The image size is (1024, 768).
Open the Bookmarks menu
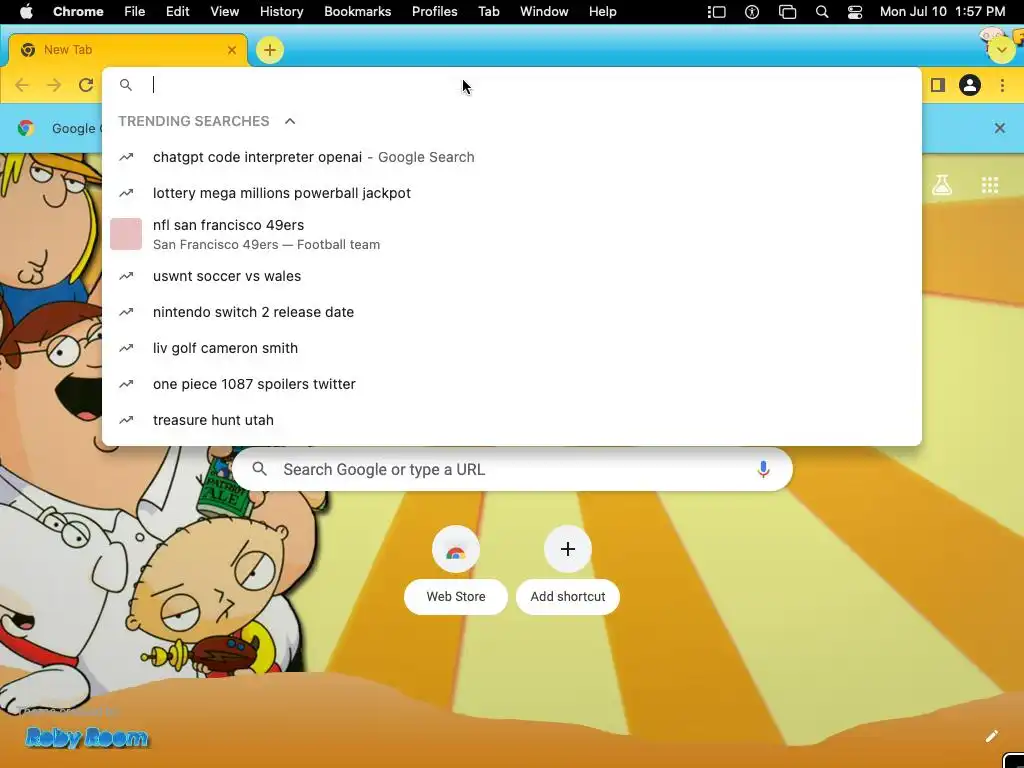click(357, 12)
